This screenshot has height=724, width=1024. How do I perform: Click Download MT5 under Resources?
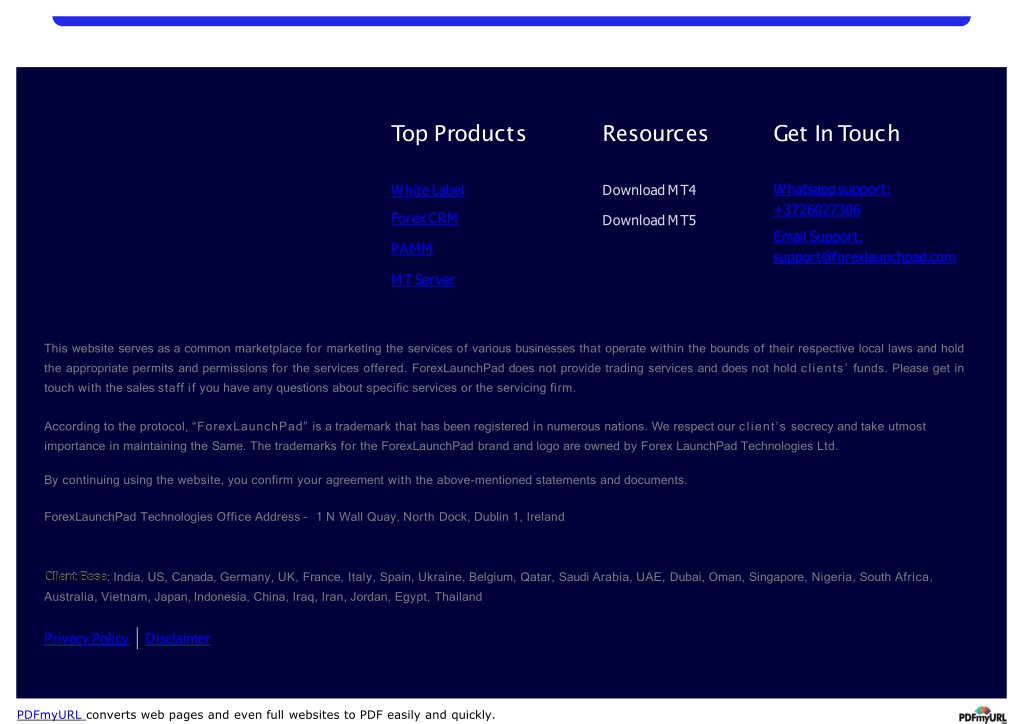(649, 220)
